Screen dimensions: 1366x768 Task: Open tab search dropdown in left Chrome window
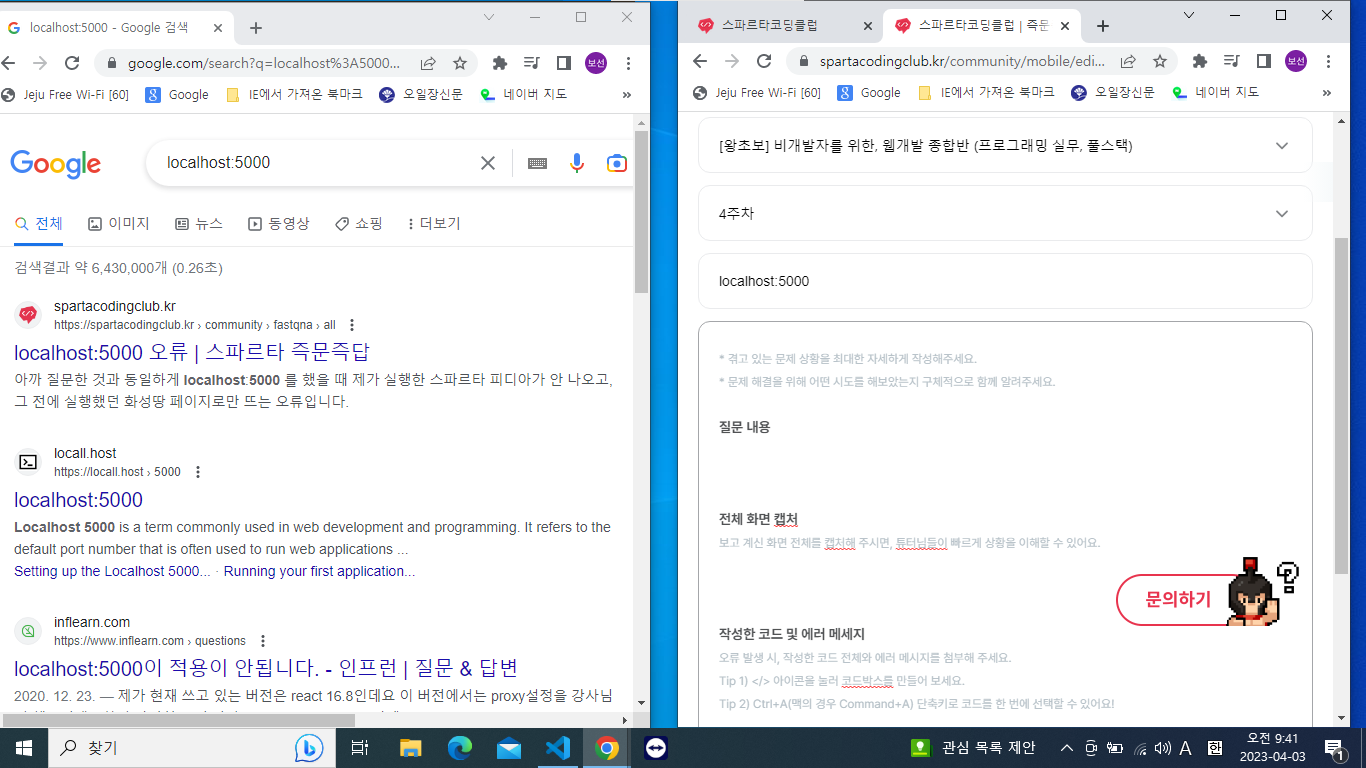pyautogui.click(x=489, y=17)
